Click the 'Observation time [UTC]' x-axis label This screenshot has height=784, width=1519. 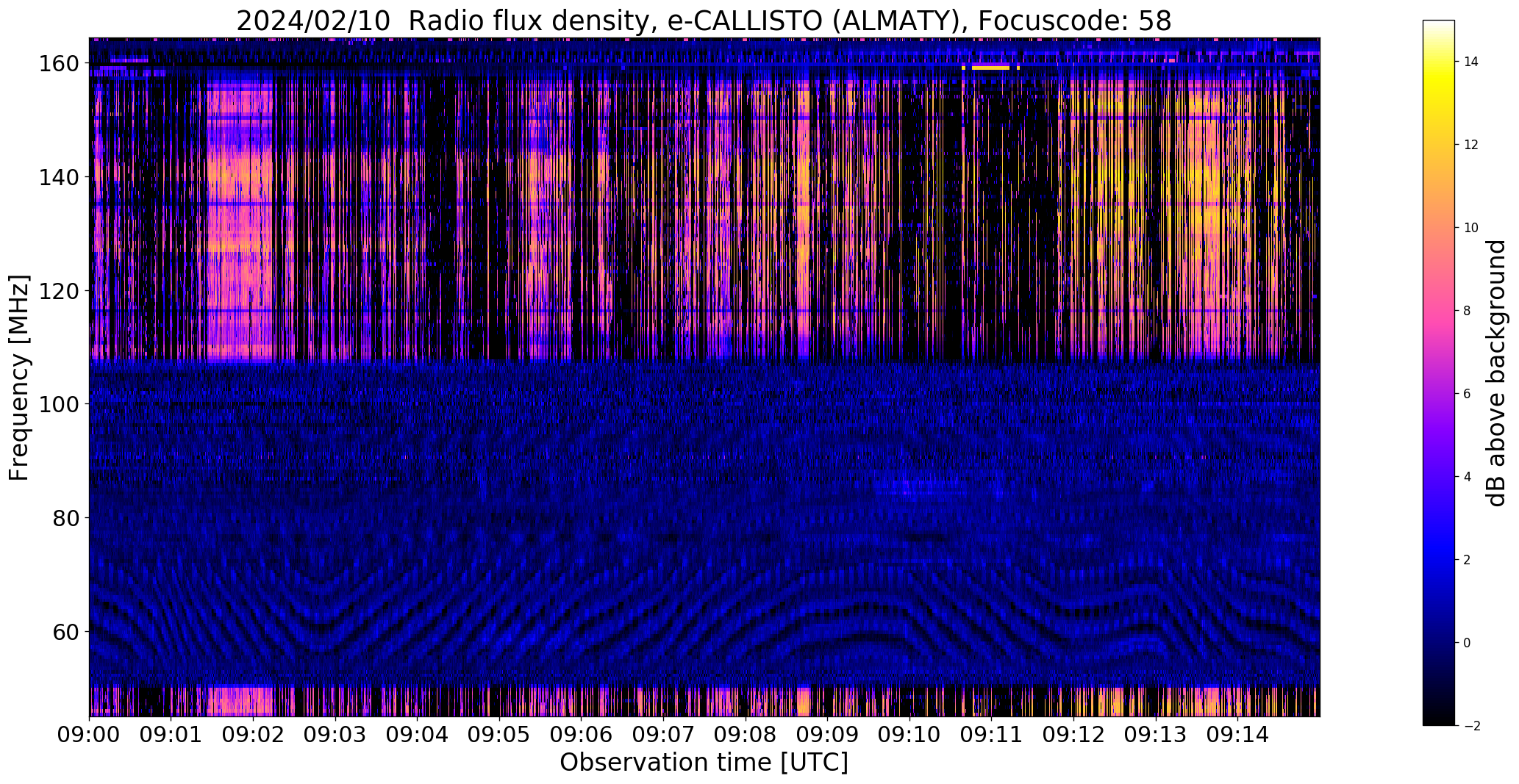click(704, 763)
